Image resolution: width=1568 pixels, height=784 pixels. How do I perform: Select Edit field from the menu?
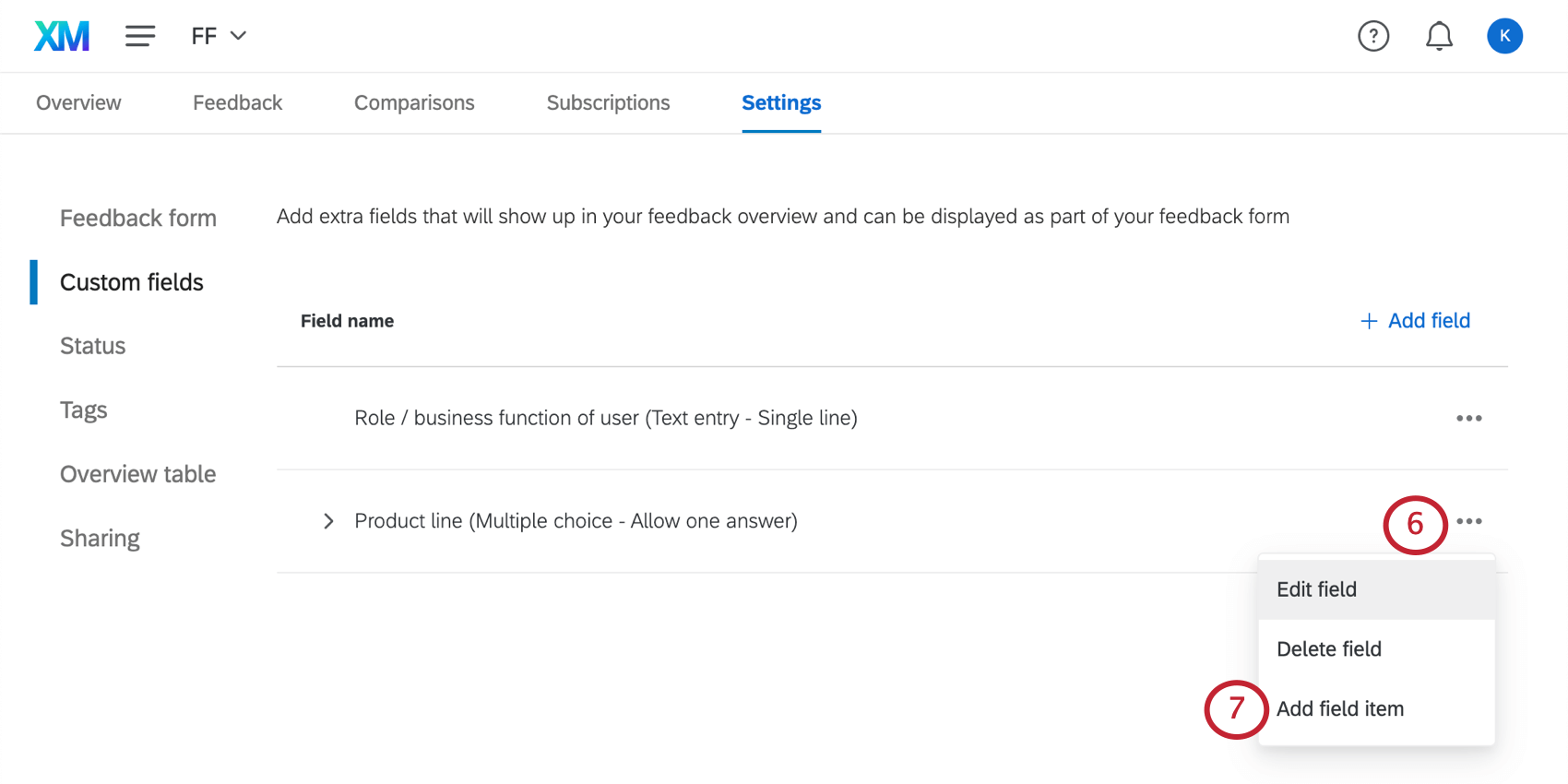(1316, 588)
